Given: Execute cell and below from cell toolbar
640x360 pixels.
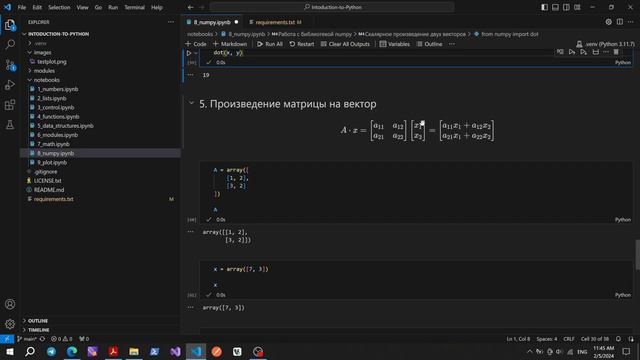Looking at the screenshot, I should [x=584, y=52].
